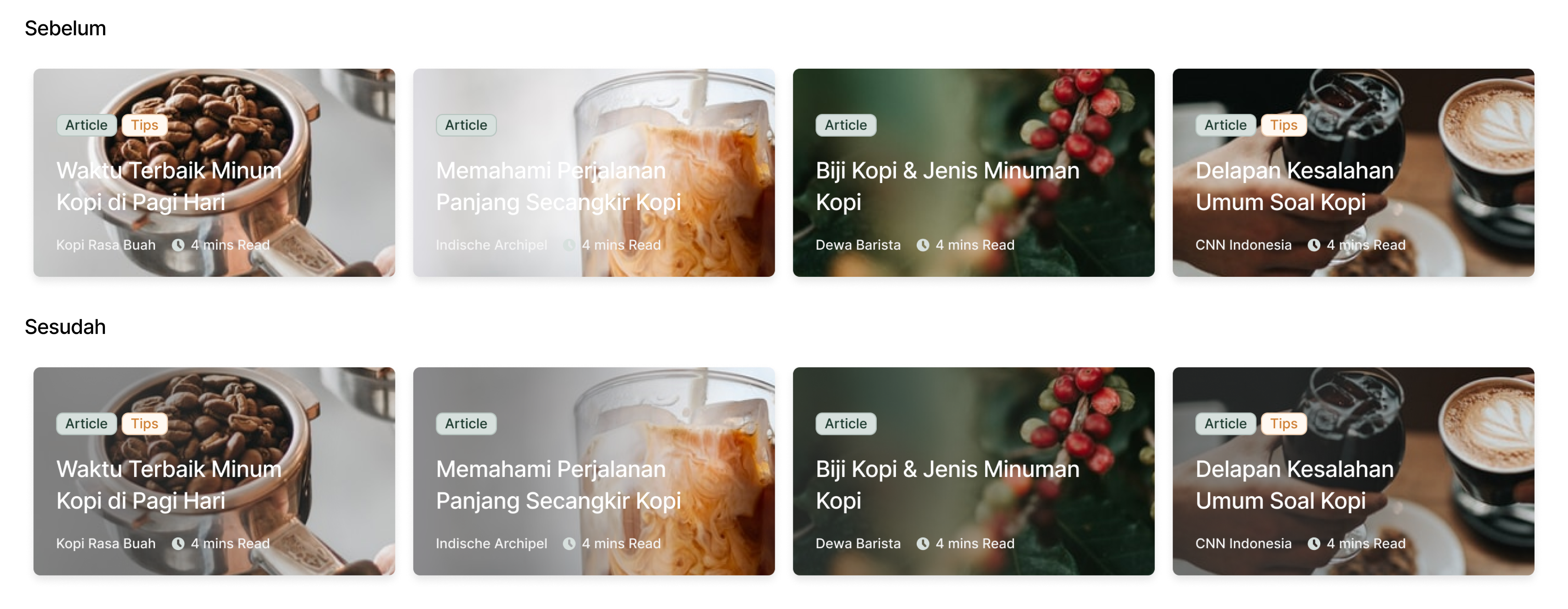
Task: Open the Sebelum 'Biji Kopi & Jenis Minuman Kopi' title
Action: 947,186
